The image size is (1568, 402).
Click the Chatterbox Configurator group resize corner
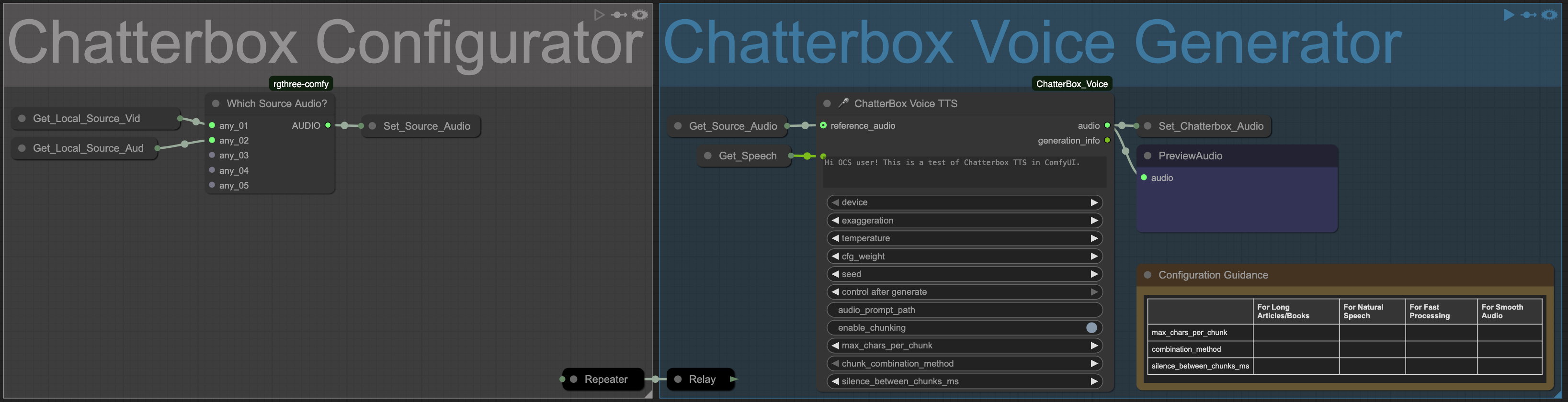(648, 394)
